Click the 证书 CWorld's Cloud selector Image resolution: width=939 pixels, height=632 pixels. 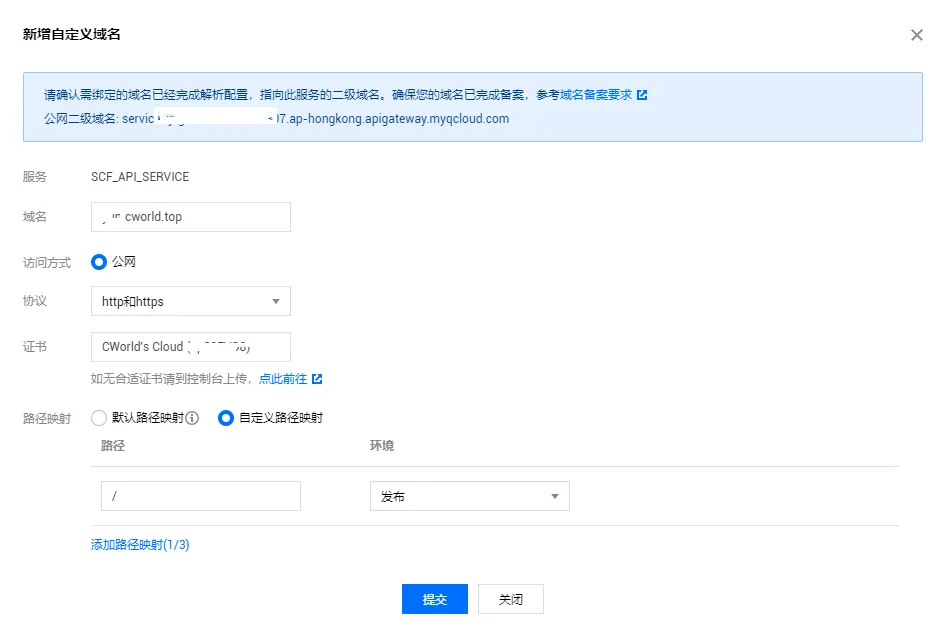pos(190,347)
